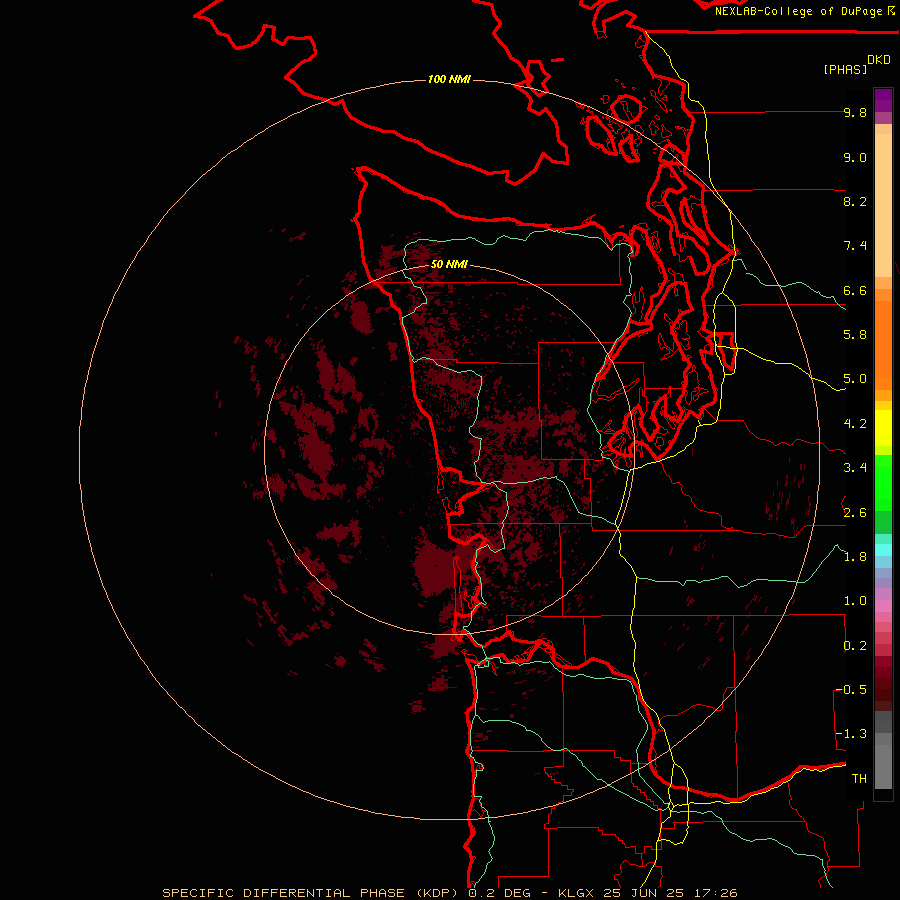
Task: Click the -0.5 legend value
Action: pyautogui.click(x=851, y=689)
